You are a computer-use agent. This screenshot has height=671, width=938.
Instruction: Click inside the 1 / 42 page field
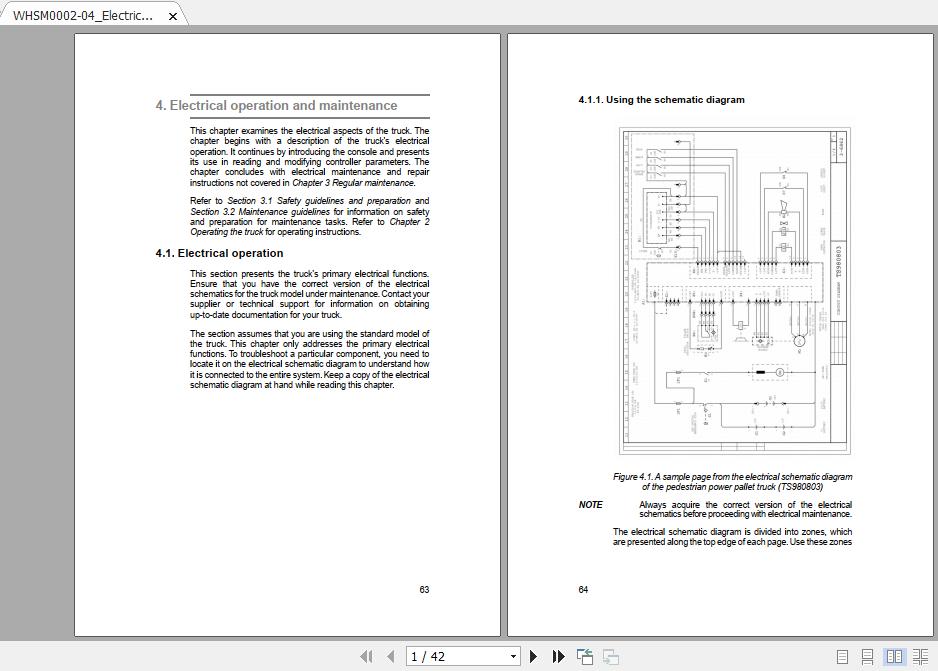point(450,656)
